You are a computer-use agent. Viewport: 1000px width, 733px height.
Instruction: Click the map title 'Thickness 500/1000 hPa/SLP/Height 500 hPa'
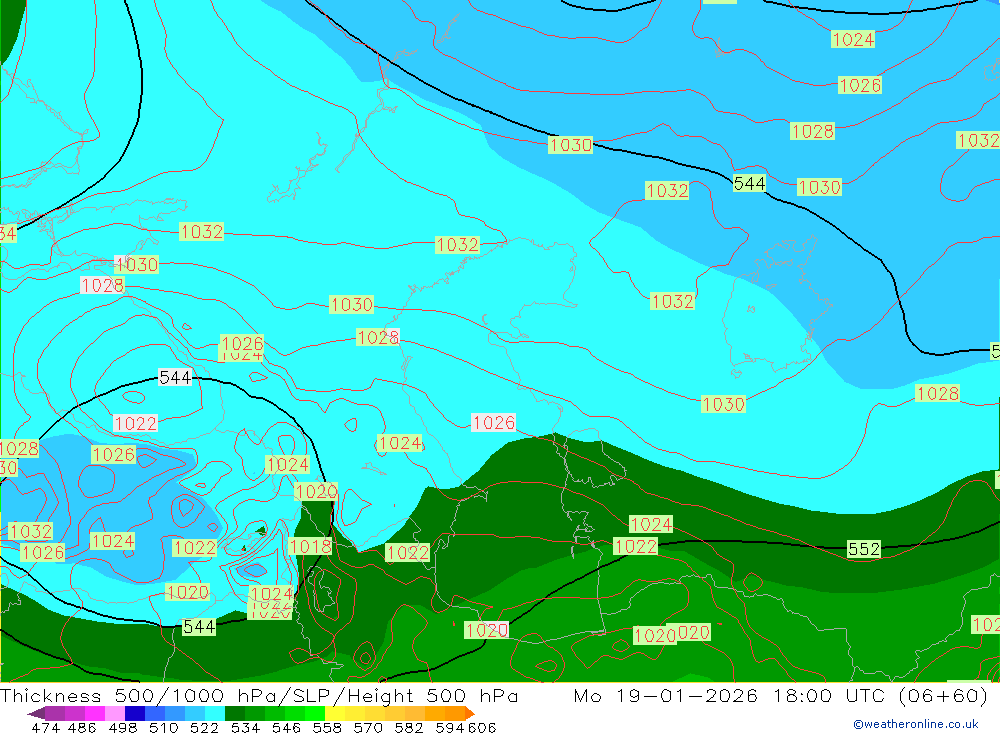[259, 695]
